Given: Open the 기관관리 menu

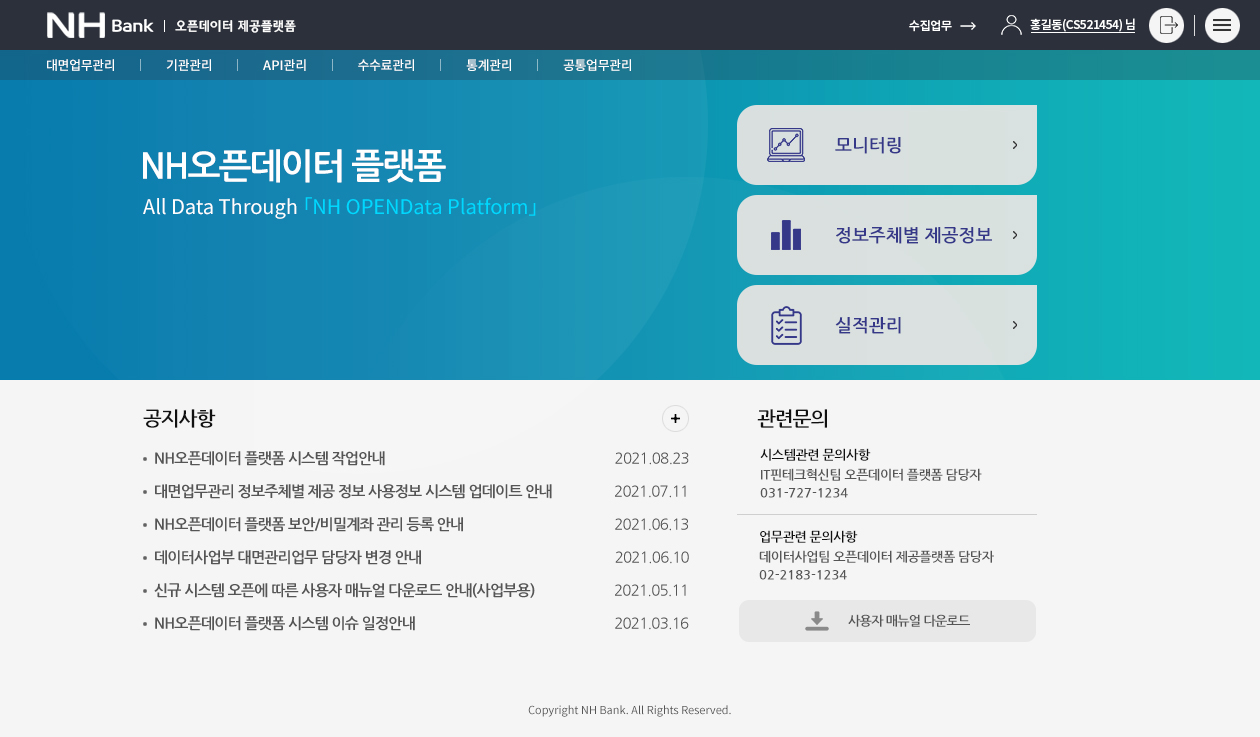Looking at the screenshot, I should pyautogui.click(x=189, y=65).
